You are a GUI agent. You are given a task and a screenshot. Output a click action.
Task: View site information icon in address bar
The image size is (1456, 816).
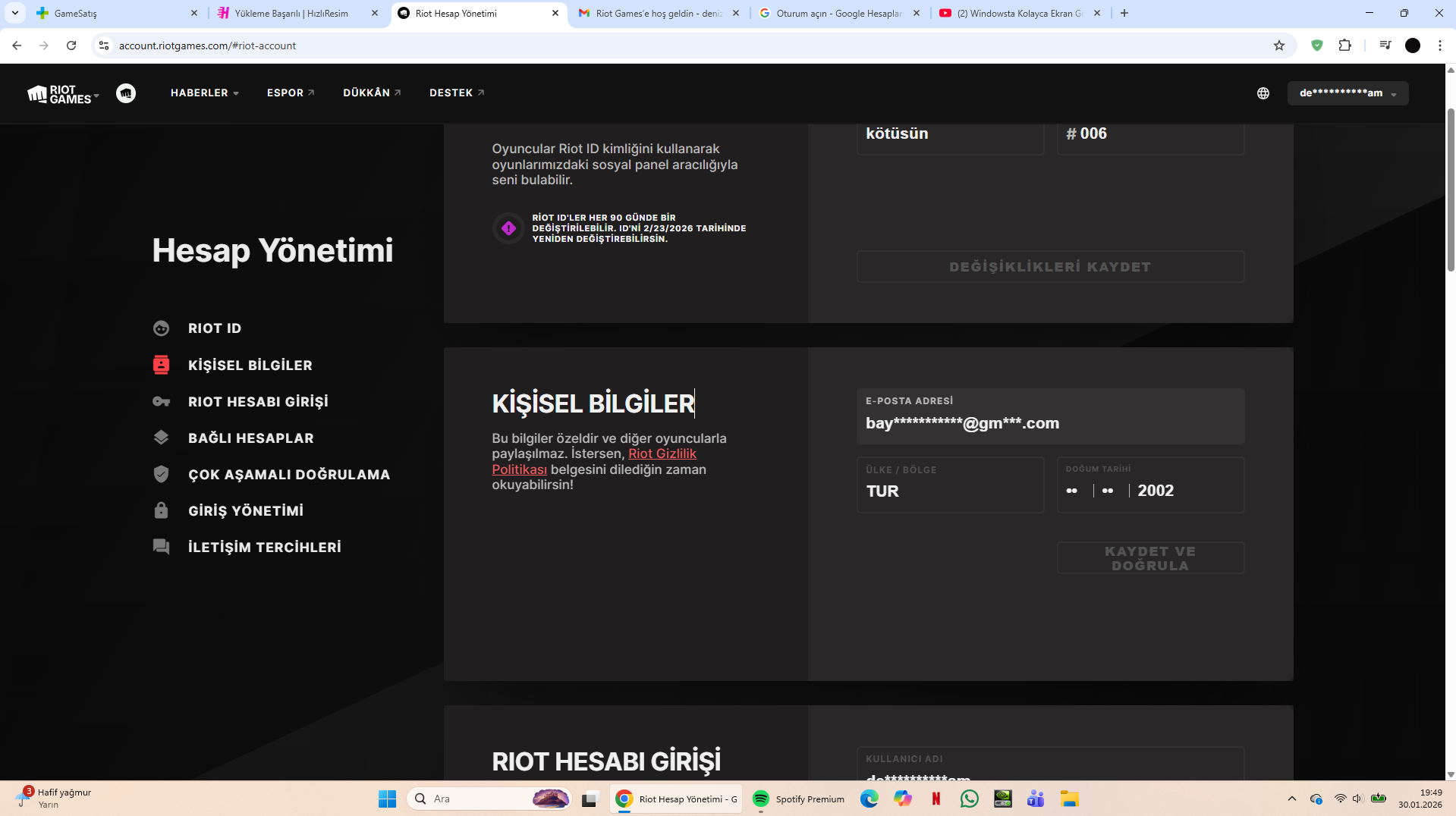point(104,46)
